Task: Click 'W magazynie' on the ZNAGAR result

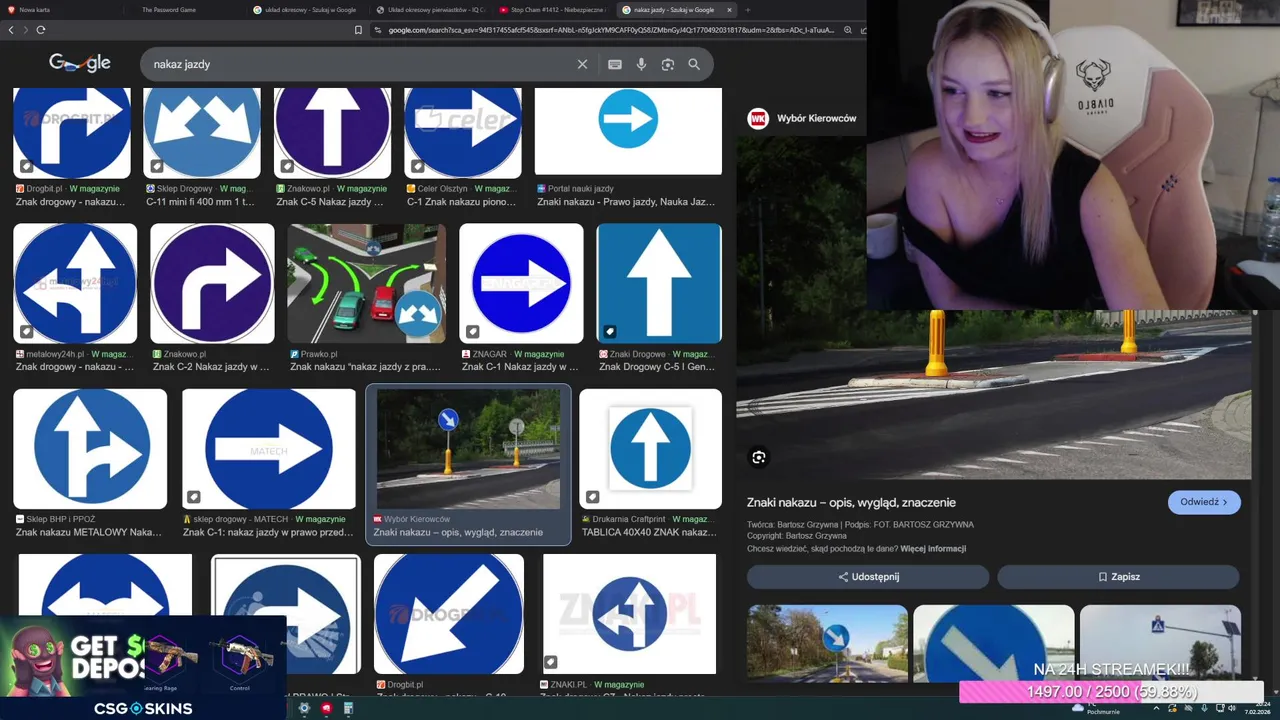Action: click(x=541, y=354)
